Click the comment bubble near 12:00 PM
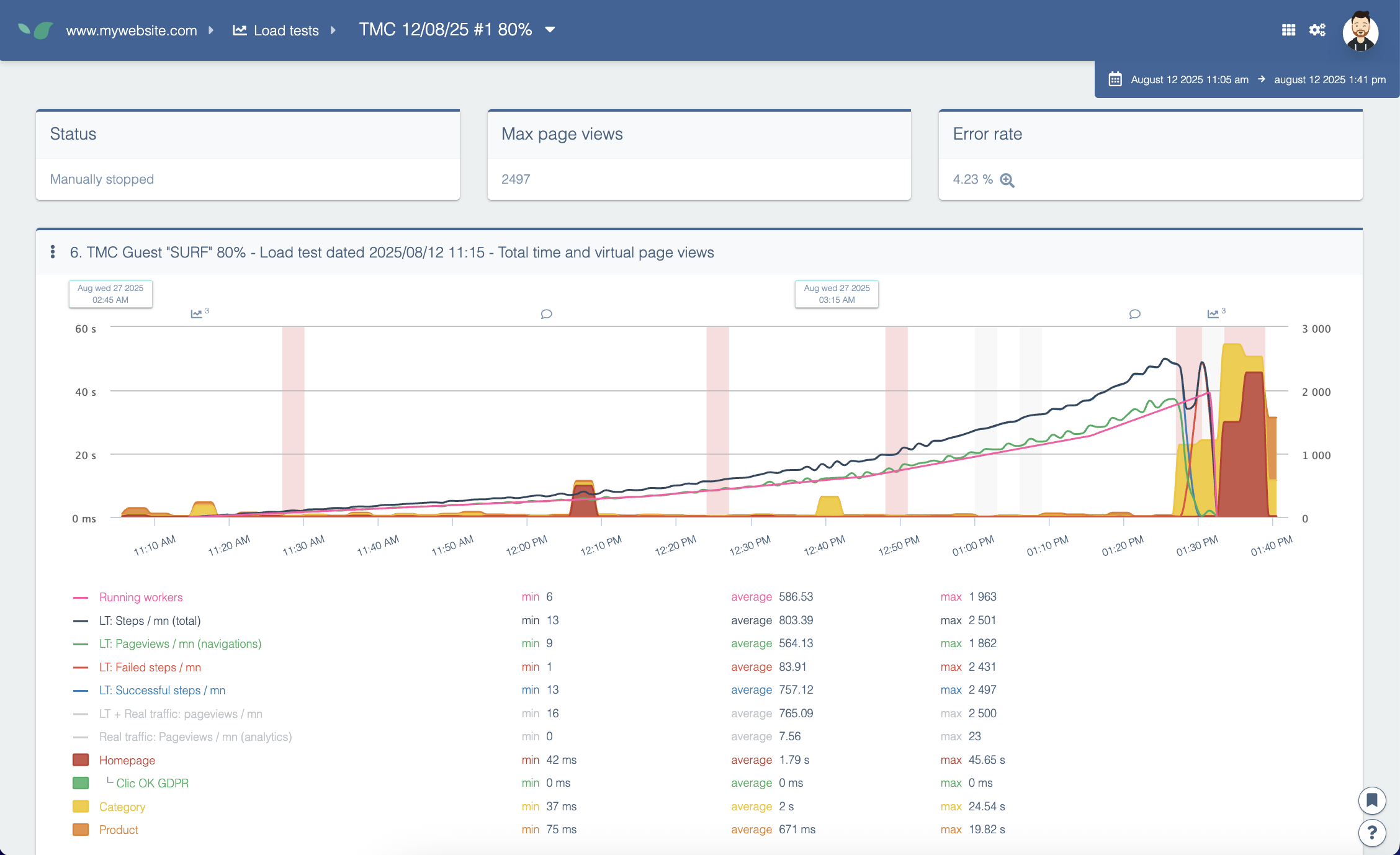Screen dimensions: 1400x855 [546, 314]
